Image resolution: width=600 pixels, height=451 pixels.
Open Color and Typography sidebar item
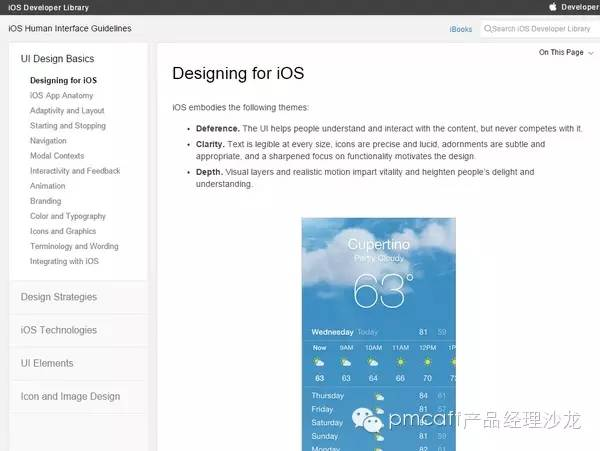68,216
